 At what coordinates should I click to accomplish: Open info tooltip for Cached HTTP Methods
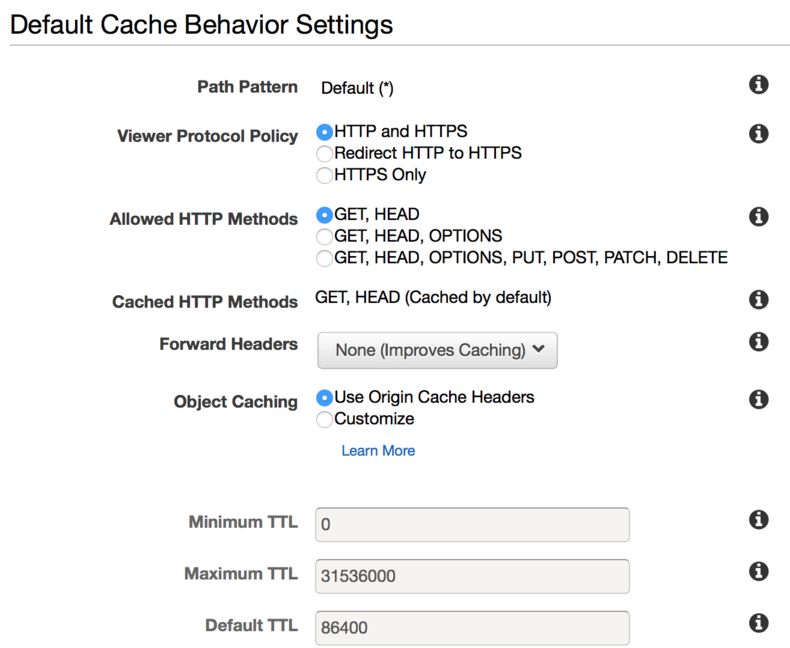758,299
